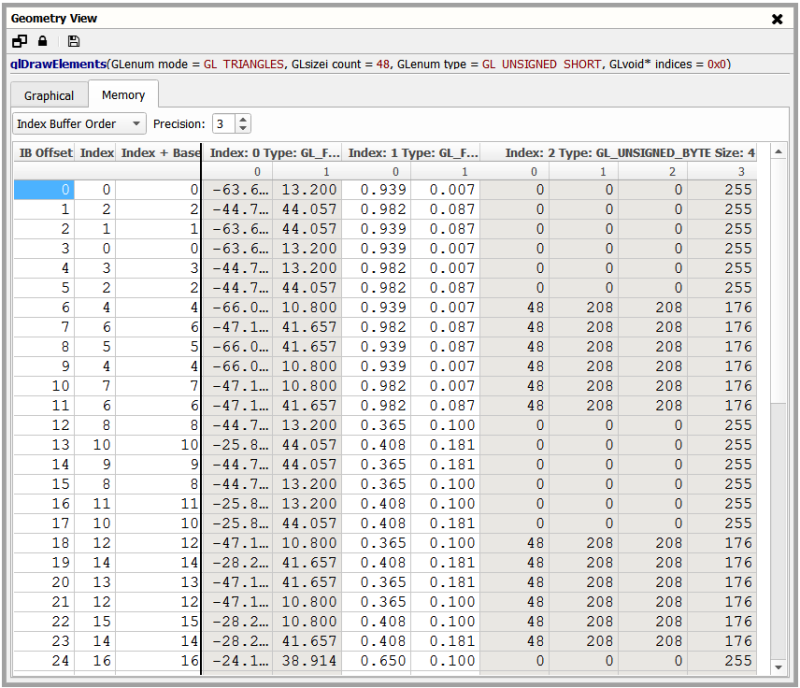This screenshot has width=800, height=688.
Task: Switch to the Graphical tab
Action: 49,96
